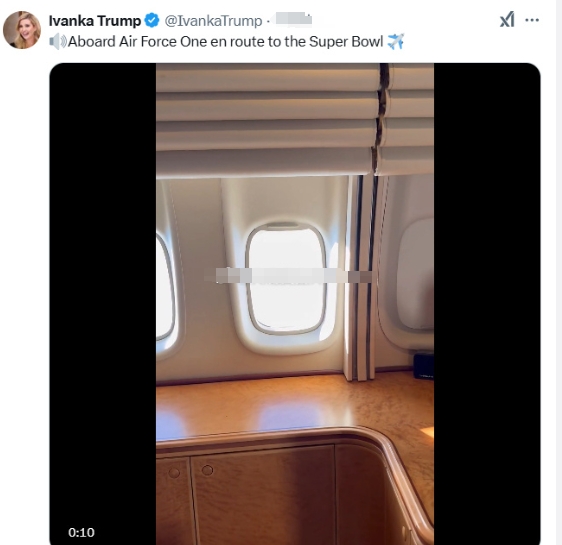Open Ivanka Trump's profile picture
The width and height of the screenshot is (562, 545).
(x=22, y=30)
